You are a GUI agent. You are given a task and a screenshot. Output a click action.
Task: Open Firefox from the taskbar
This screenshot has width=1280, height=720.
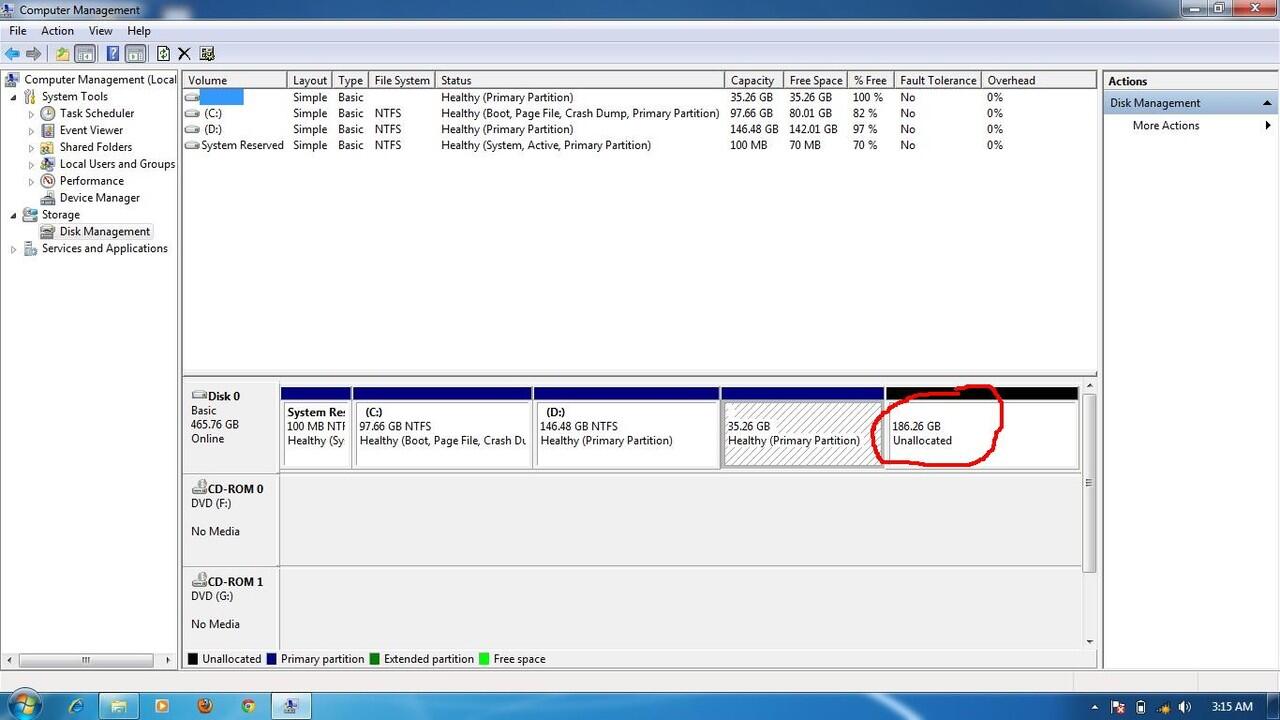coord(205,706)
